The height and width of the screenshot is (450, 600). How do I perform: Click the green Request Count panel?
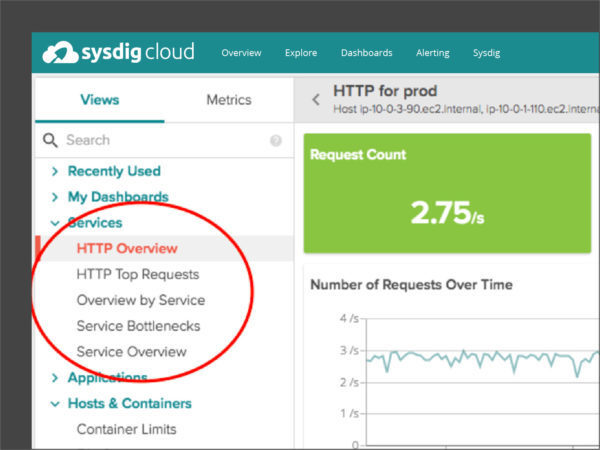(x=447, y=193)
